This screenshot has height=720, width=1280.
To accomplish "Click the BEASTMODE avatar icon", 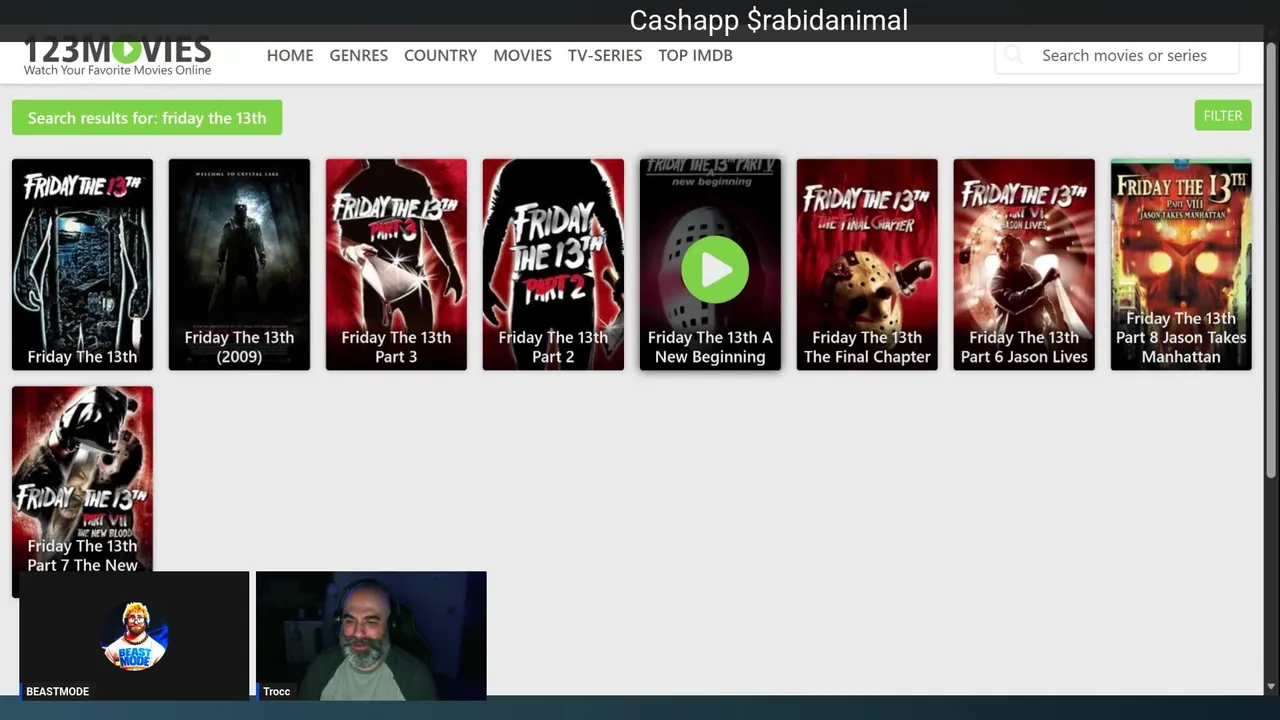I will pos(135,636).
